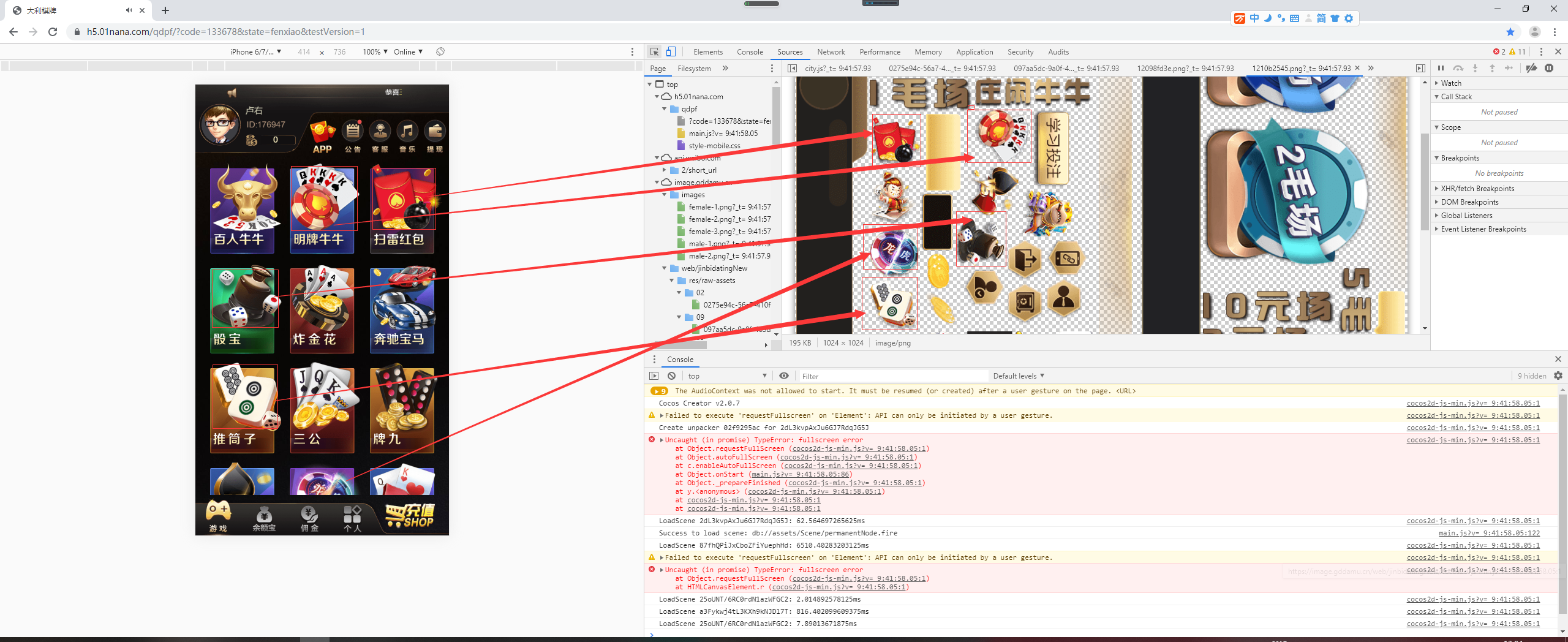Open the device model dropdown iPhone 6/7
The height and width of the screenshot is (642, 1568).
[x=255, y=51]
